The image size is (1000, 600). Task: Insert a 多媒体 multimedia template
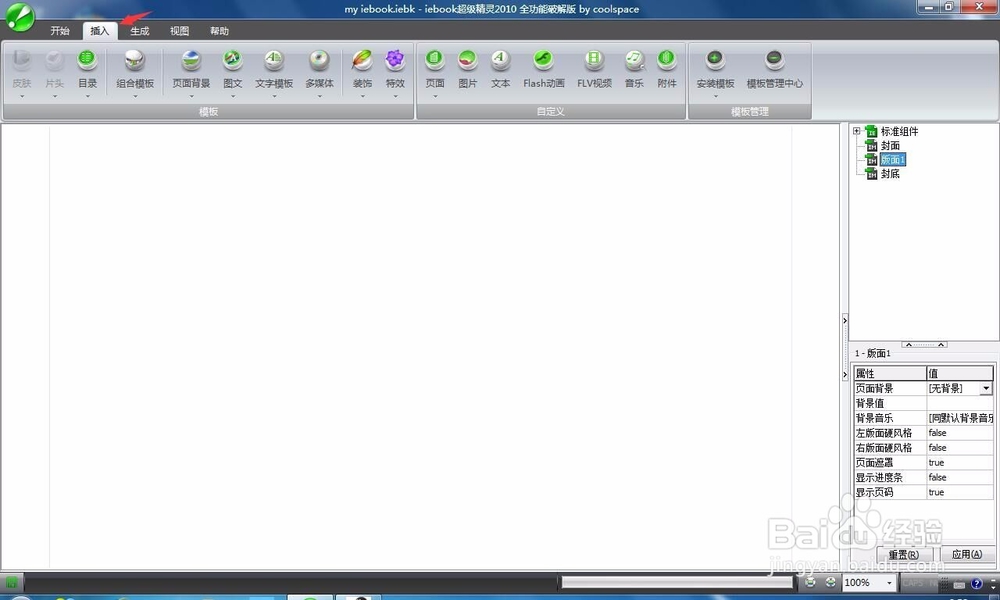pos(320,69)
